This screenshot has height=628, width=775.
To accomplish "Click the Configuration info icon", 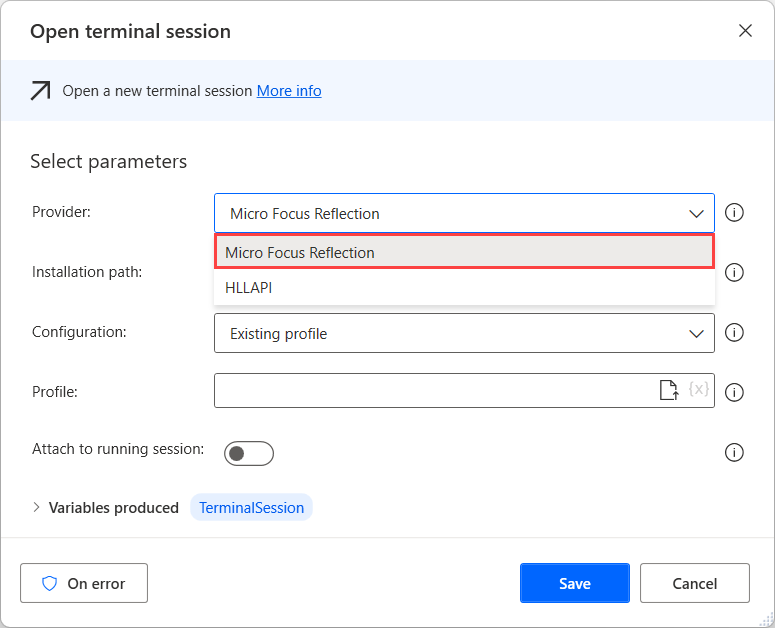I will tap(734, 333).
